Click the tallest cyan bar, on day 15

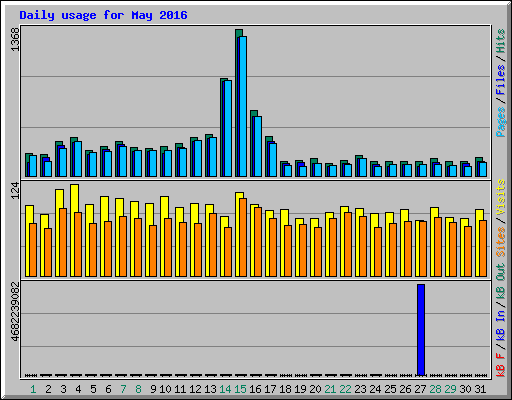tap(243, 106)
